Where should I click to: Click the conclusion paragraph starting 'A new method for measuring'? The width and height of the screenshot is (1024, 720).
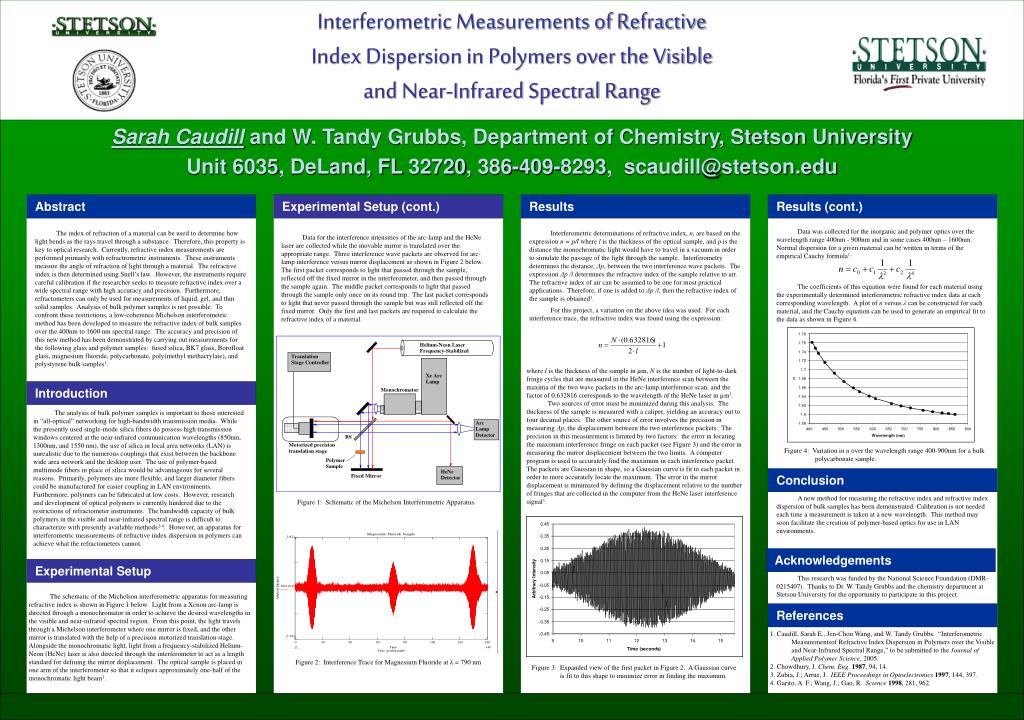(882, 514)
